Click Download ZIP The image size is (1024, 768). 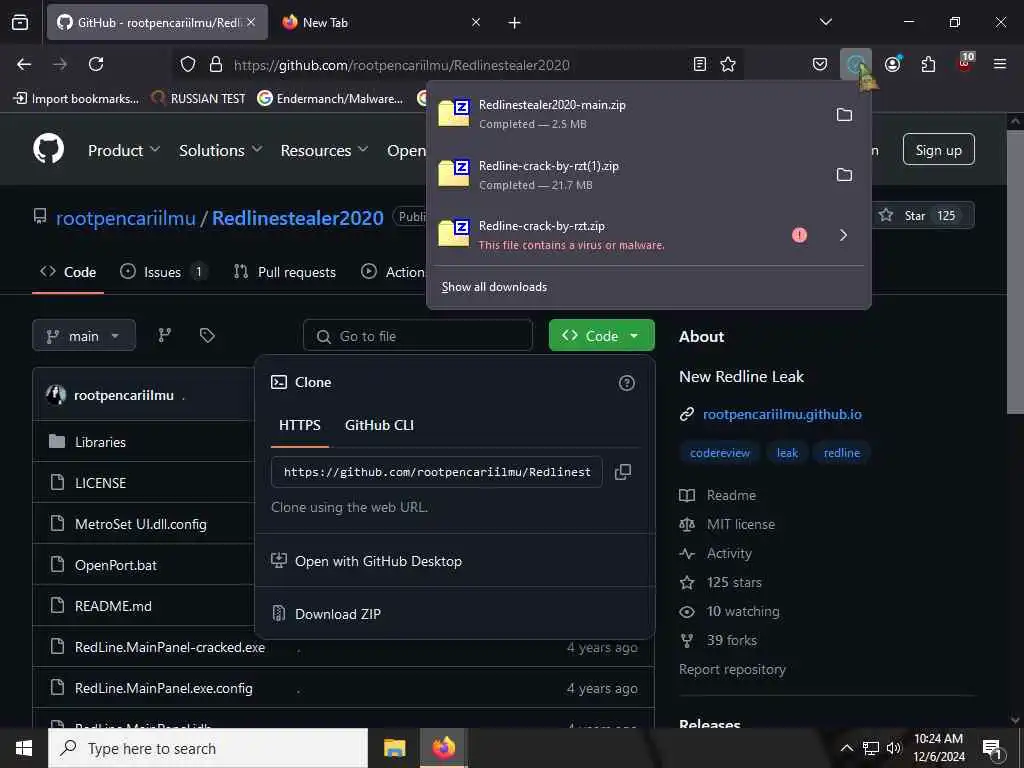tap(338, 615)
